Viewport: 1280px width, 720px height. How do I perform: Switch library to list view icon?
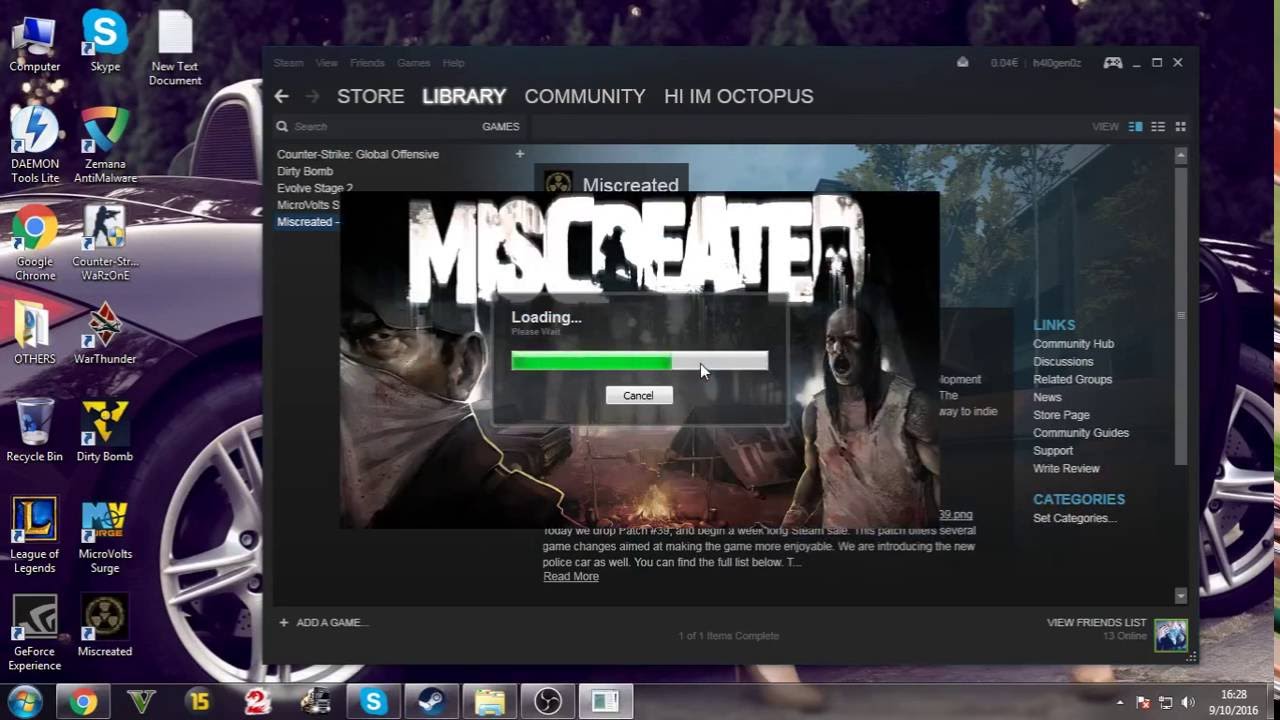pos(1158,127)
